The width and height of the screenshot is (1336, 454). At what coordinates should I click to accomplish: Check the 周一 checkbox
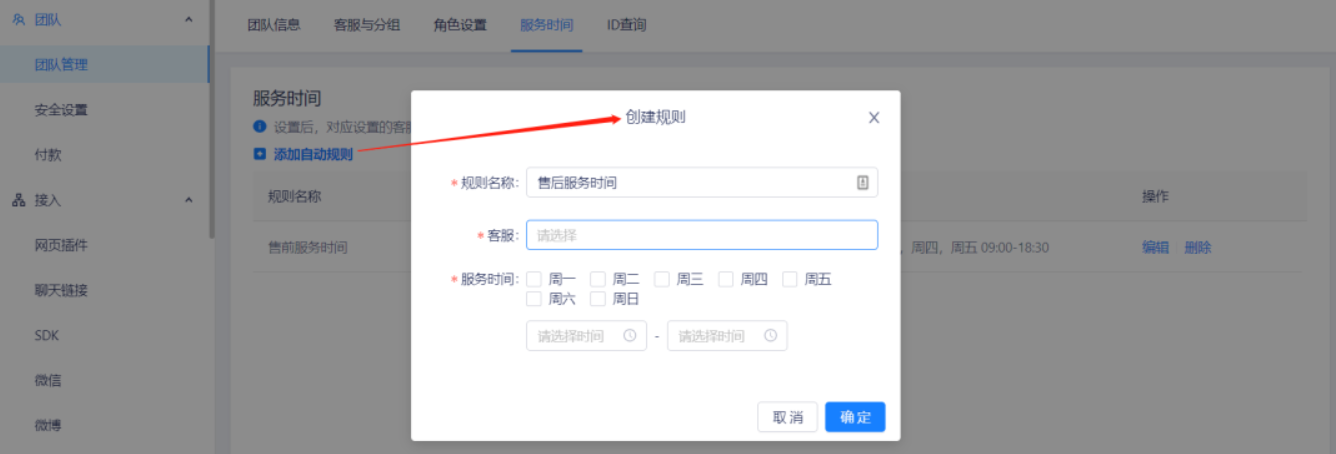click(535, 279)
